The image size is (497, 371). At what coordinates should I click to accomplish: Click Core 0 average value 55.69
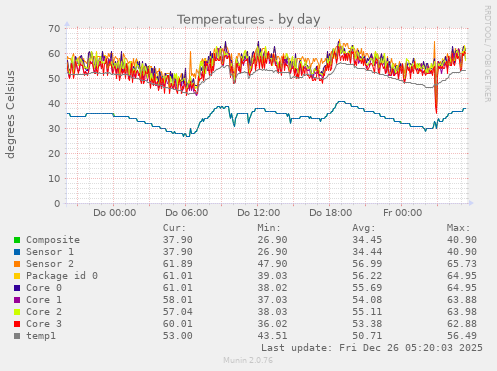[x=367, y=288]
